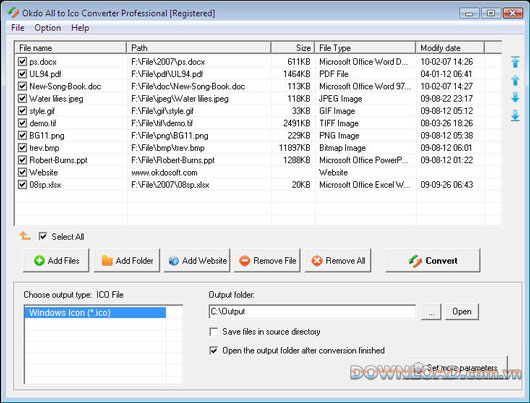Click the F:\File\pdf\UL94.pdf path cell

(x=167, y=74)
